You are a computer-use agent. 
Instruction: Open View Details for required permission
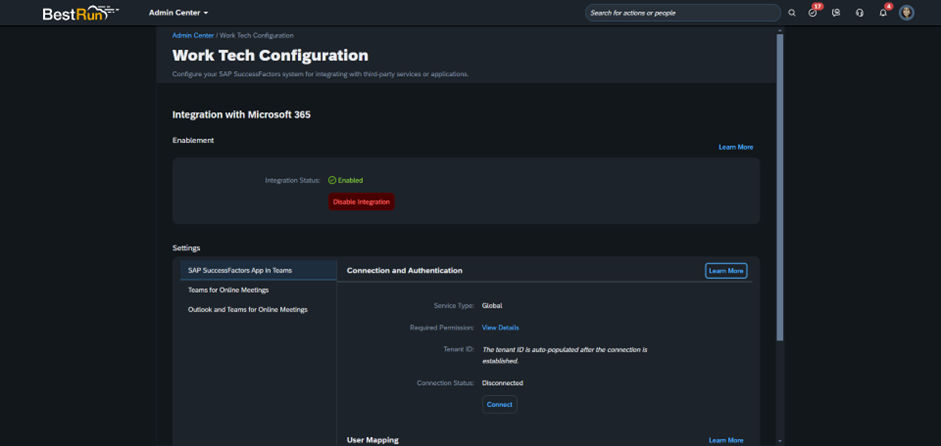coord(501,328)
